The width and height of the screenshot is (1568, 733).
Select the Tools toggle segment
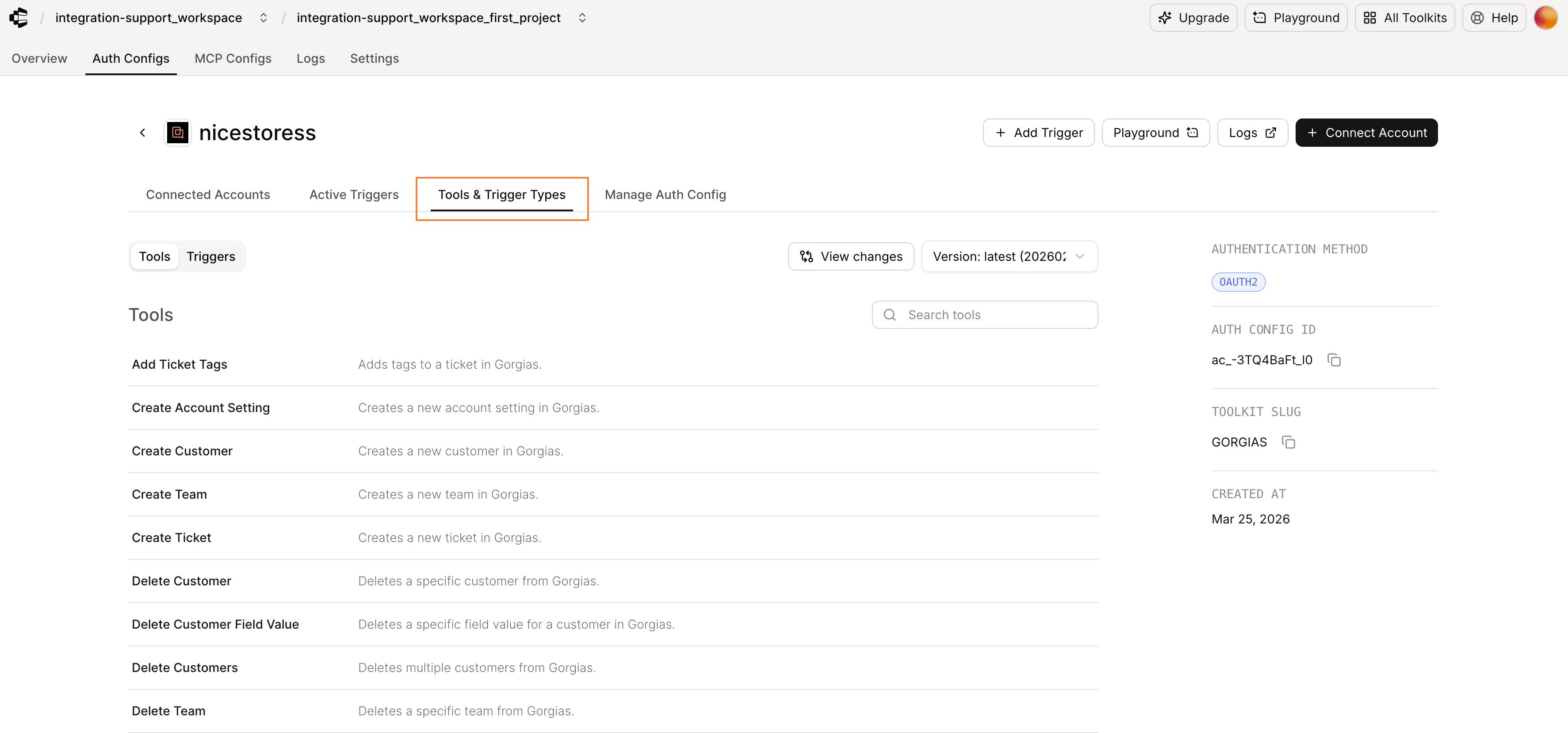click(x=155, y=256)
